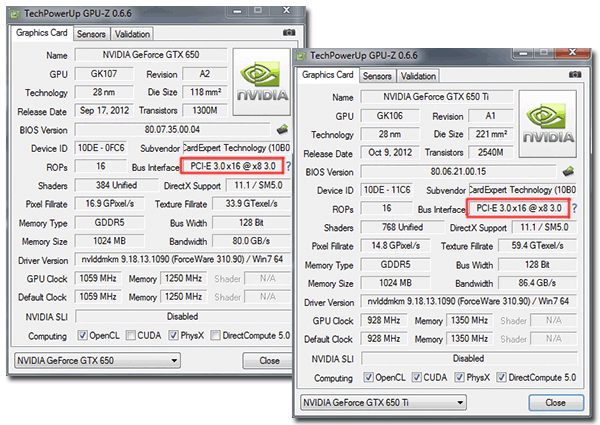Open the NVIDIA GeForce GTX 650 Ti card dropdown
The image size is (600, 425).
click(383, 402)
